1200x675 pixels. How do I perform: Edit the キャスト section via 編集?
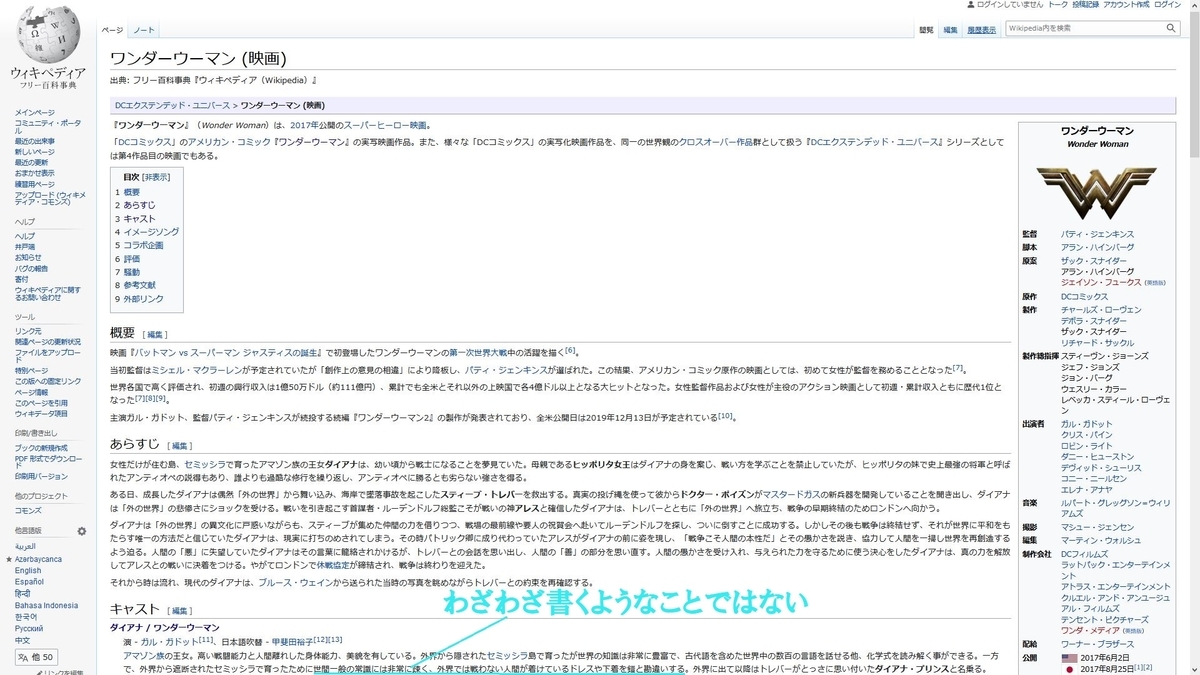180,610
